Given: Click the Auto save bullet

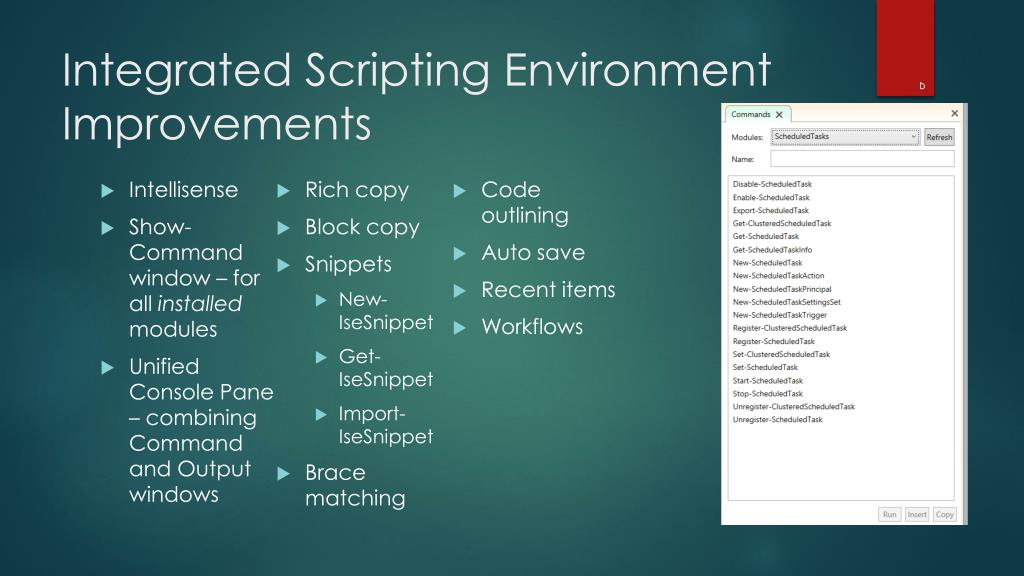Looking at the screenshot, I should 533,253.
